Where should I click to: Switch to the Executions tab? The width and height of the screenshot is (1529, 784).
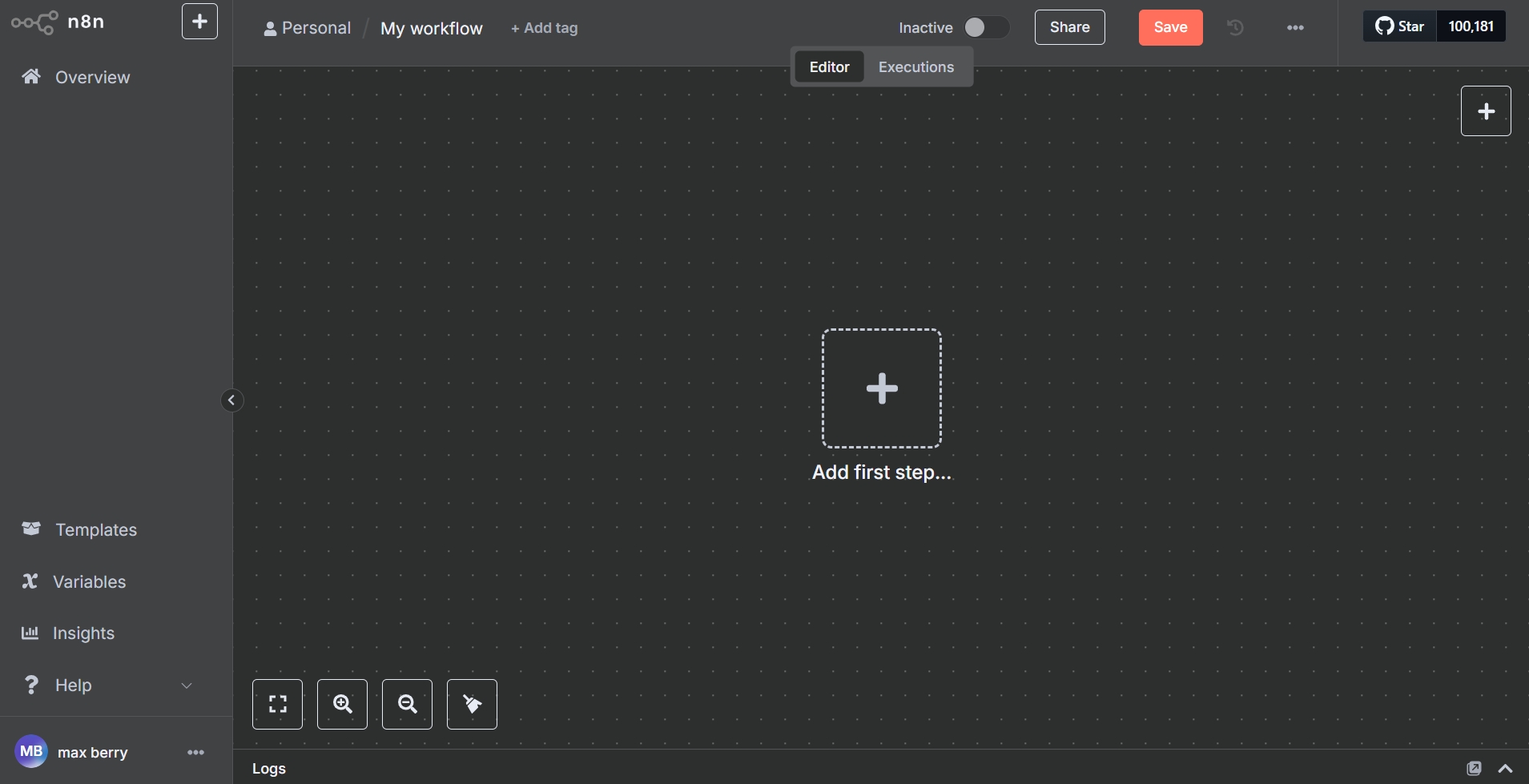tap(915, 67)
